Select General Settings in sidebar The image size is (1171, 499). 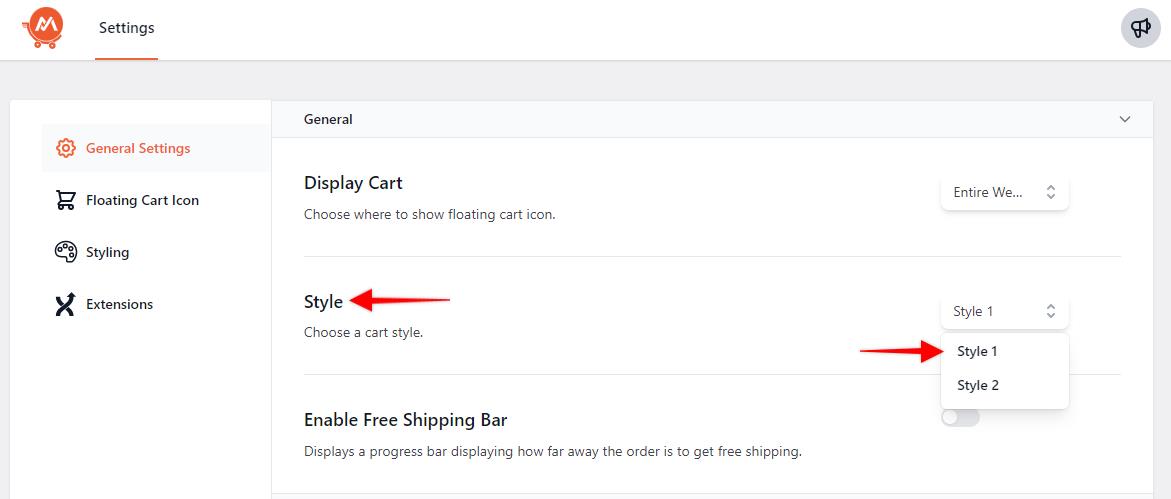coord(138,148)
